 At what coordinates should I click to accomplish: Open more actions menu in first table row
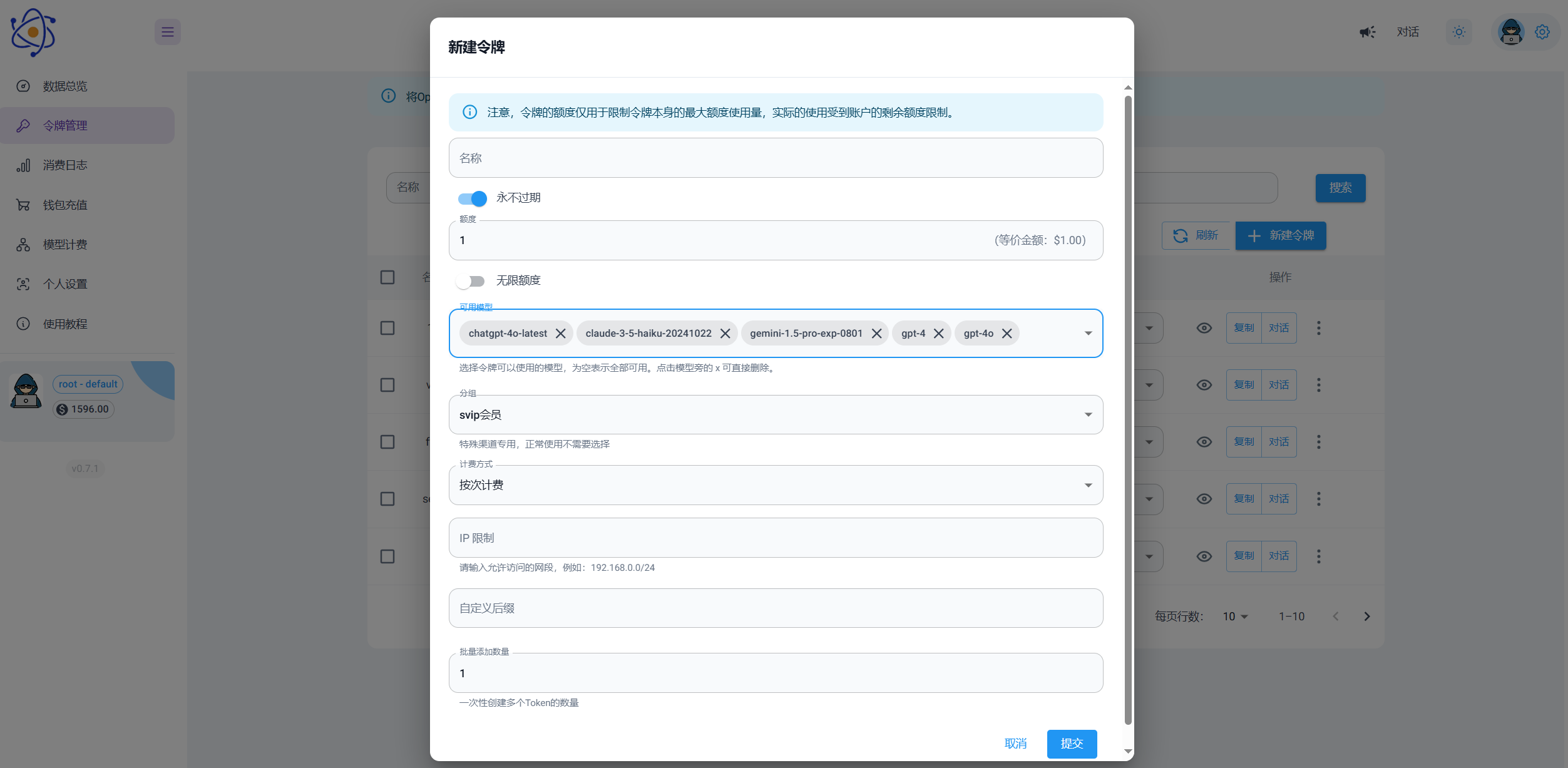pos(1319,328)
